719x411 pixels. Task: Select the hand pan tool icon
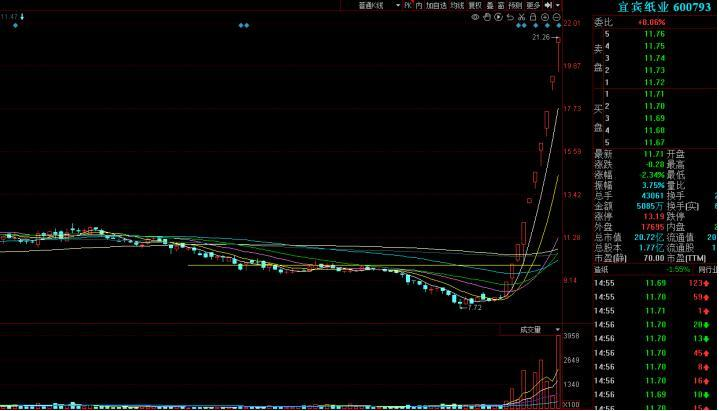[487, 16]
